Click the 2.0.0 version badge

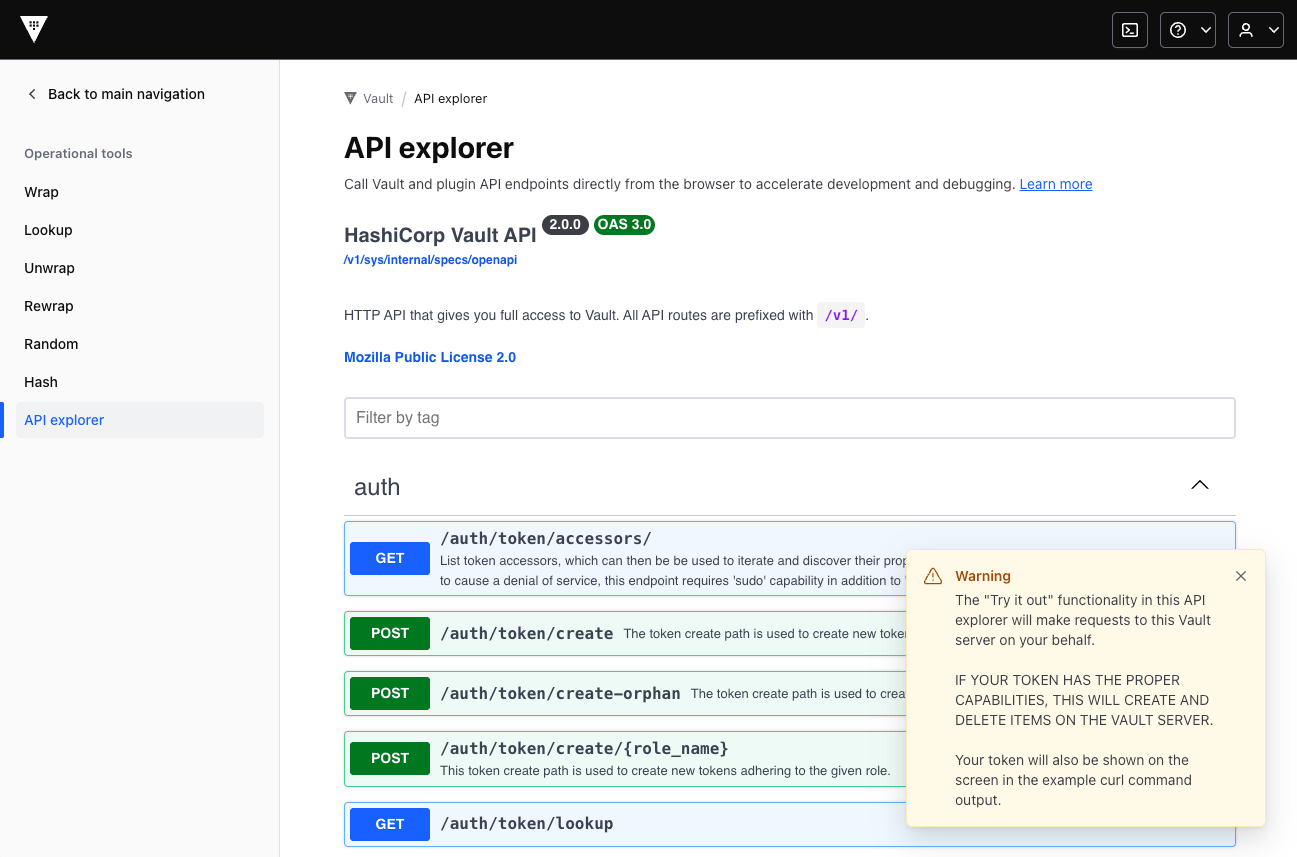pos(565,224)
